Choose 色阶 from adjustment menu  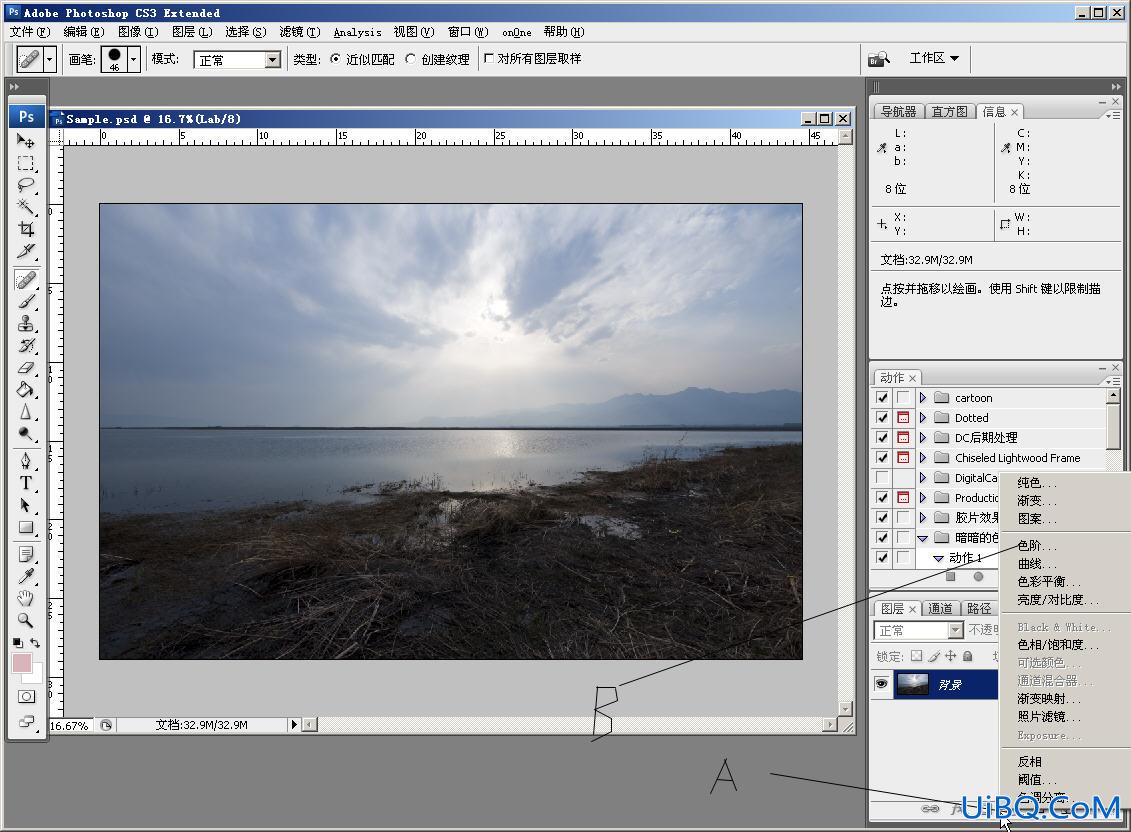pyautogui.click(x=1036, y=546)
